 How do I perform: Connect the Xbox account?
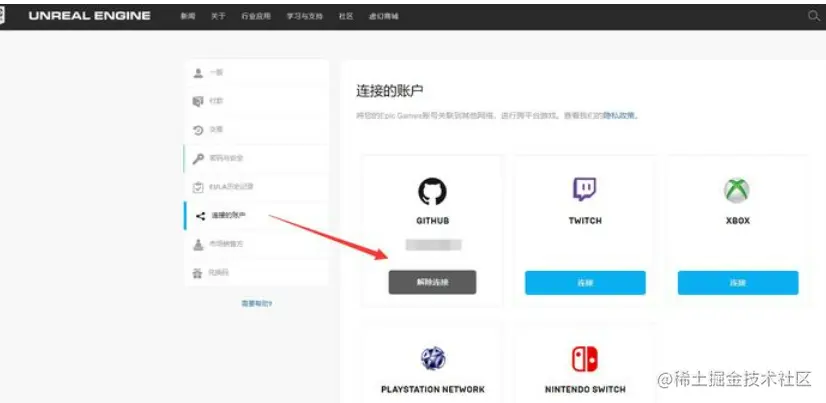(x=738, y=283)
